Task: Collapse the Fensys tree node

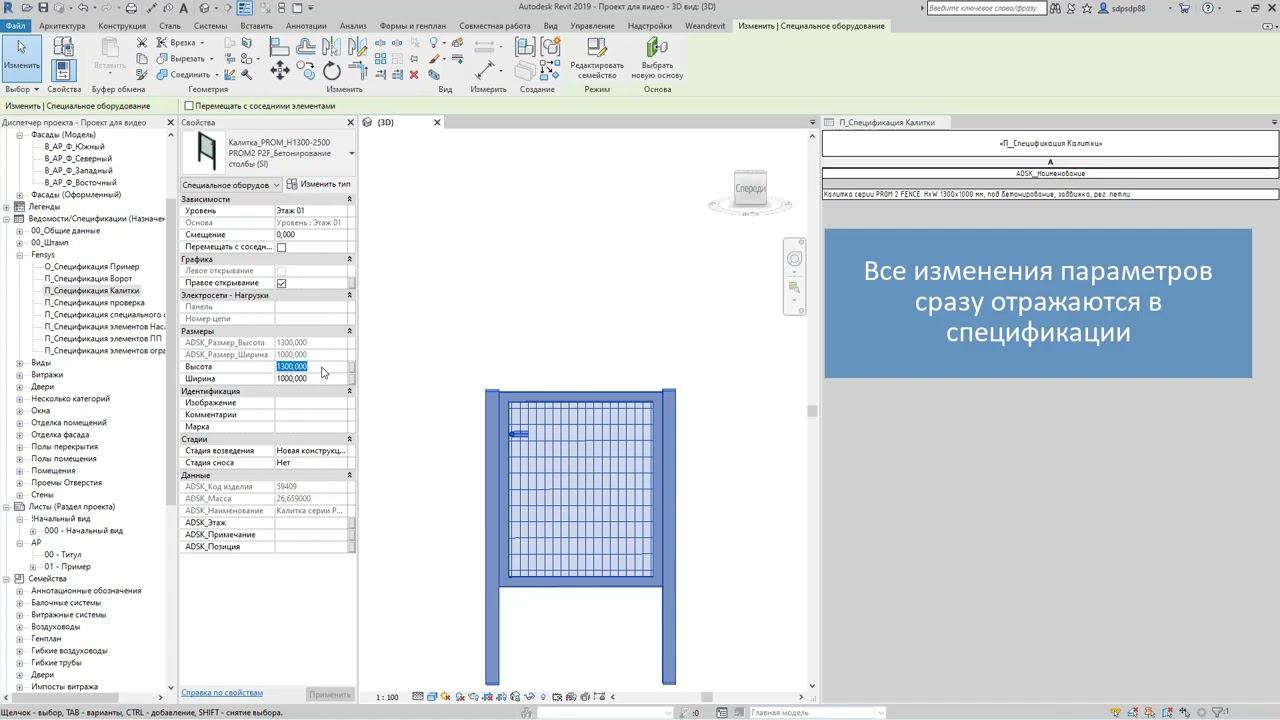Action: coord(20,255)
